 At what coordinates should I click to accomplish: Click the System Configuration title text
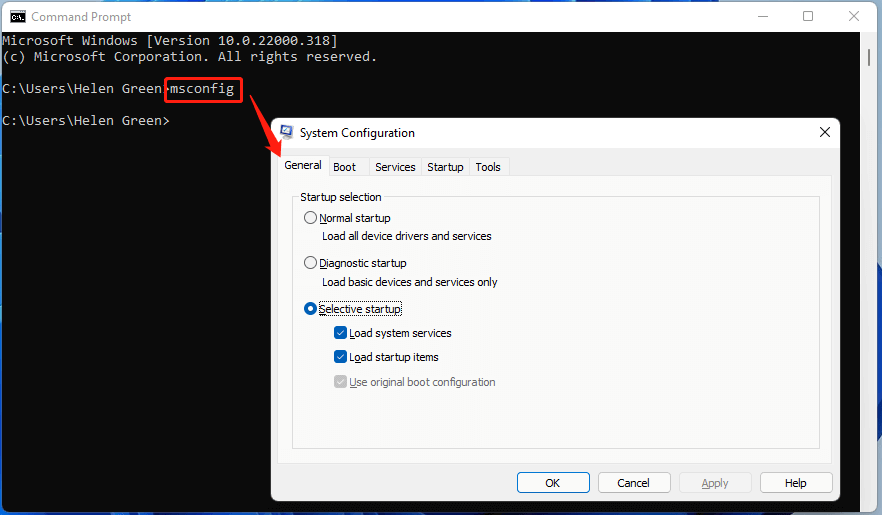pyautogui.click(x=357, y=133)
